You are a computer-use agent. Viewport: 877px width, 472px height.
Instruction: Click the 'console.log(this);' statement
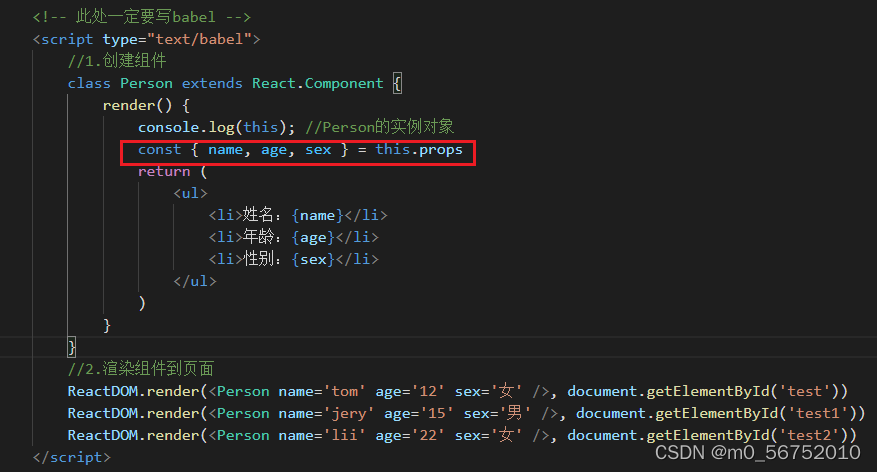216,128
